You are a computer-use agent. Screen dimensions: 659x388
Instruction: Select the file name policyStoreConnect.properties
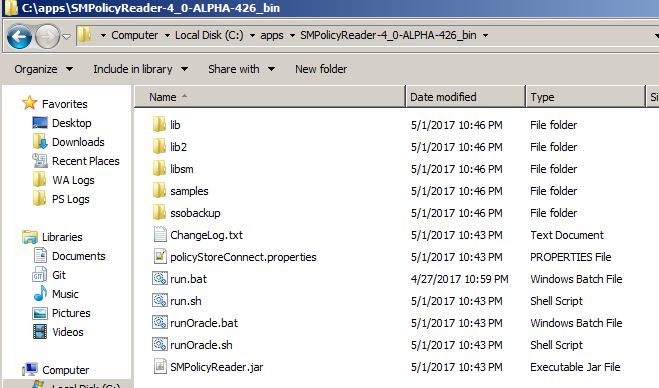coord(243,257)
